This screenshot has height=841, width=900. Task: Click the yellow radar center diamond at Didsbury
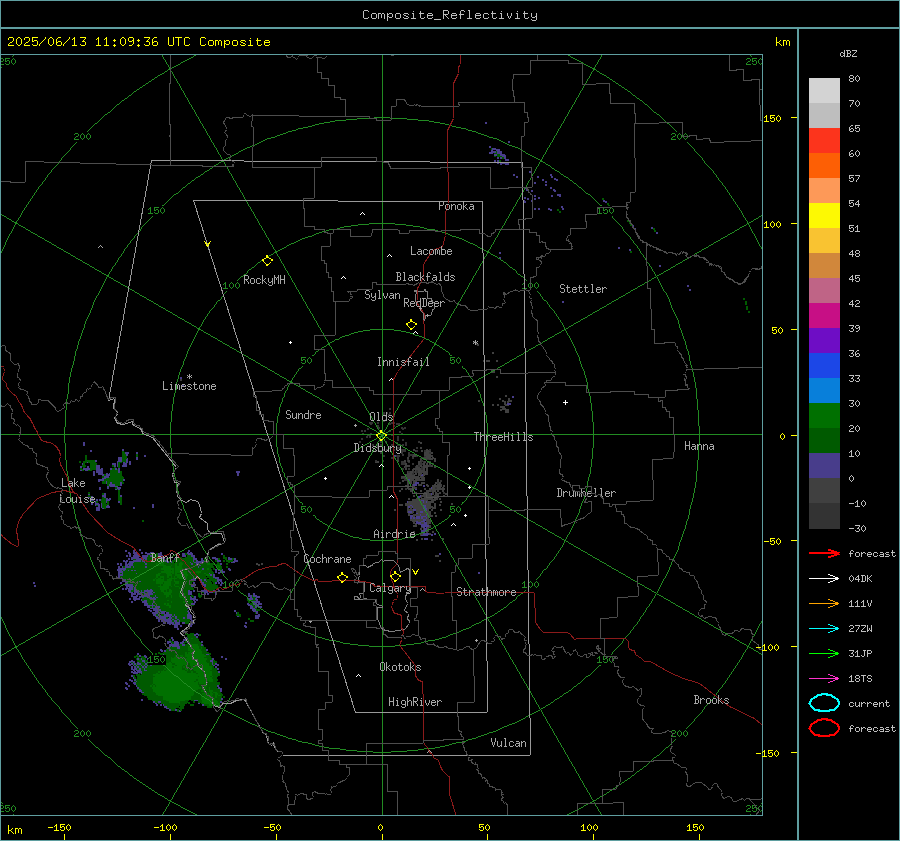(x=381, y=436)
